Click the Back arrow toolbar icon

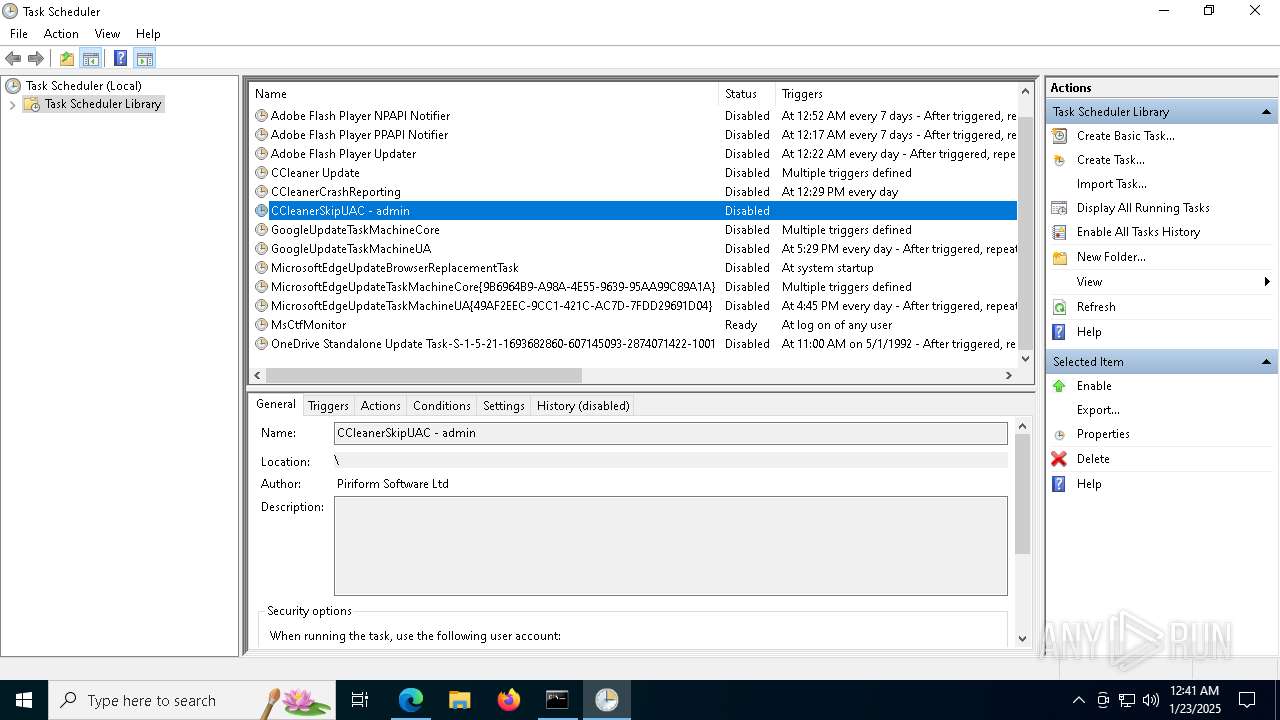(x=13, y=58)
